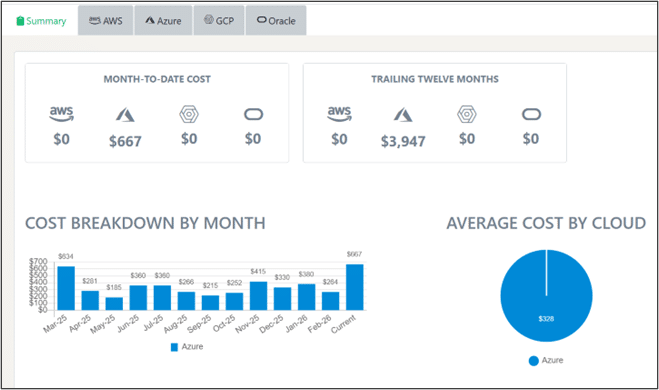659x390 pixels.
Task: Click the Trailing Twelve Months heading
Action: (435, 79)
